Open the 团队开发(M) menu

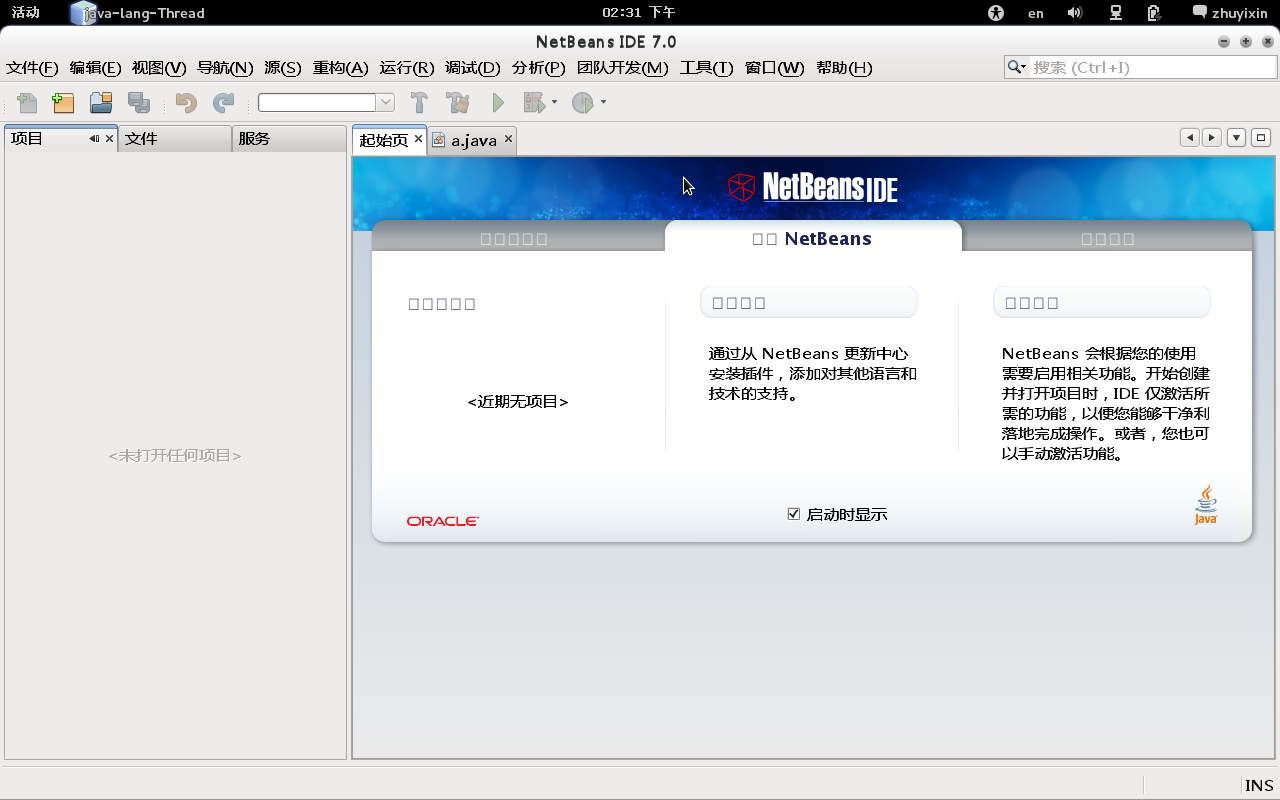(622, 68)
